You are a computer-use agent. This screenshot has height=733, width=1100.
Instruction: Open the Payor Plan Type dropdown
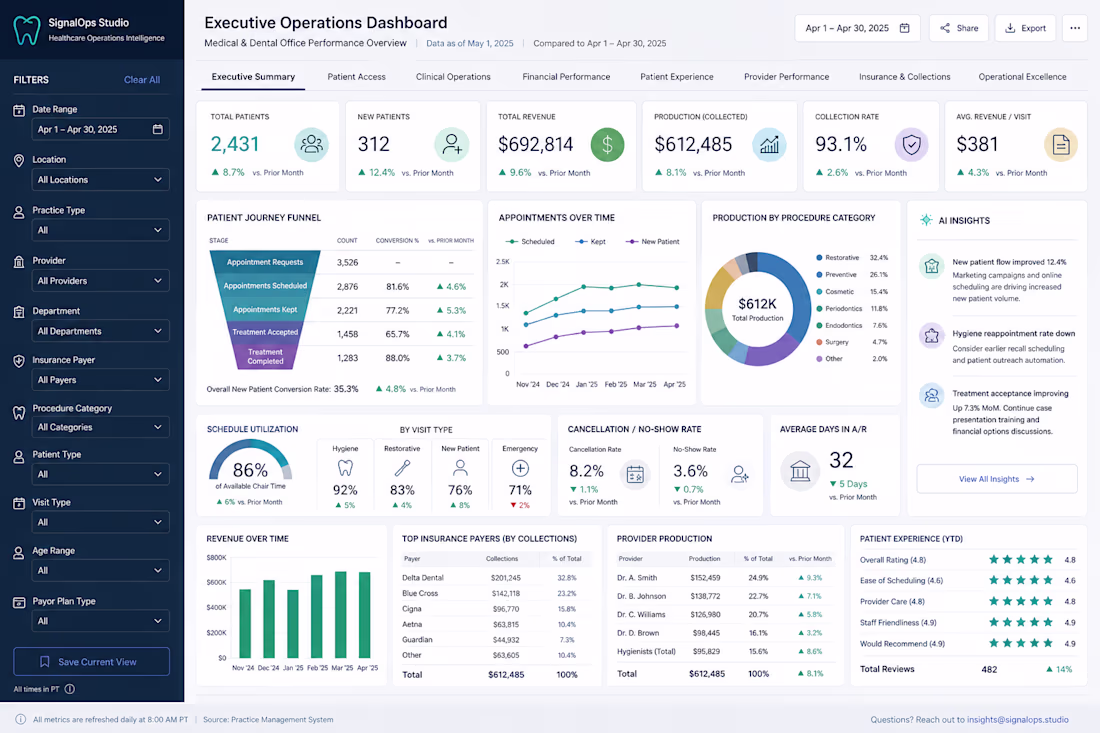click(x=100, y=621)
